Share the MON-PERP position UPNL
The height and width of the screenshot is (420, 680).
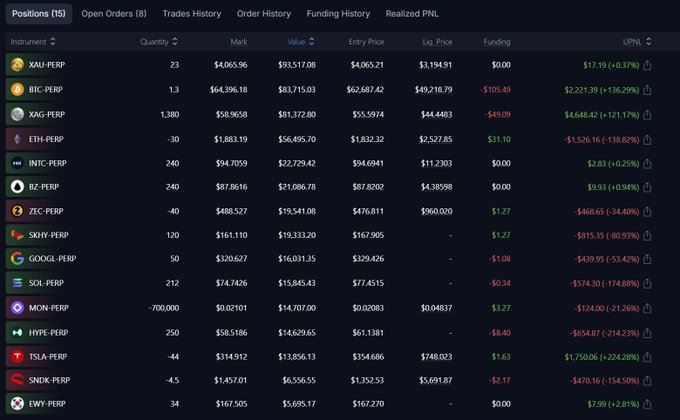pyautogui.click(x=647, y=308)
